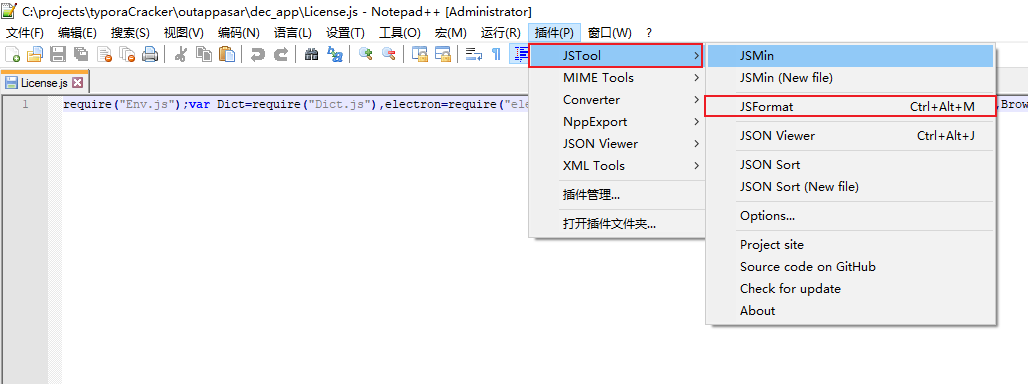Screen dimensions: 1028x384
Task: Run JSFormat from the JSTool submenu
Action: tap(850, 107)
